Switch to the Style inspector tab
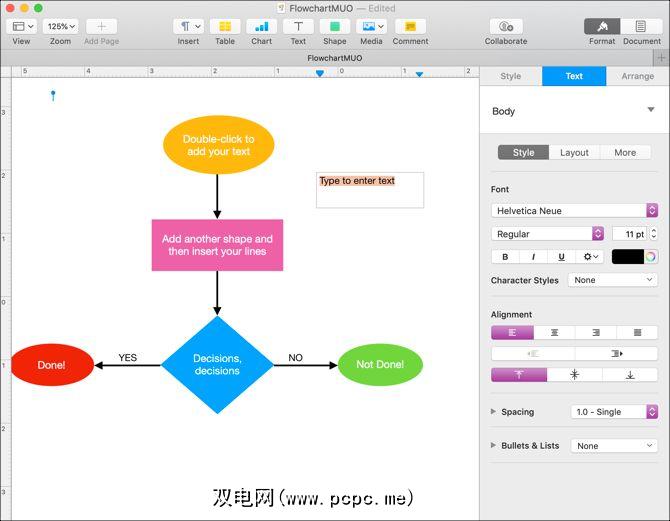 coord(511,76)
